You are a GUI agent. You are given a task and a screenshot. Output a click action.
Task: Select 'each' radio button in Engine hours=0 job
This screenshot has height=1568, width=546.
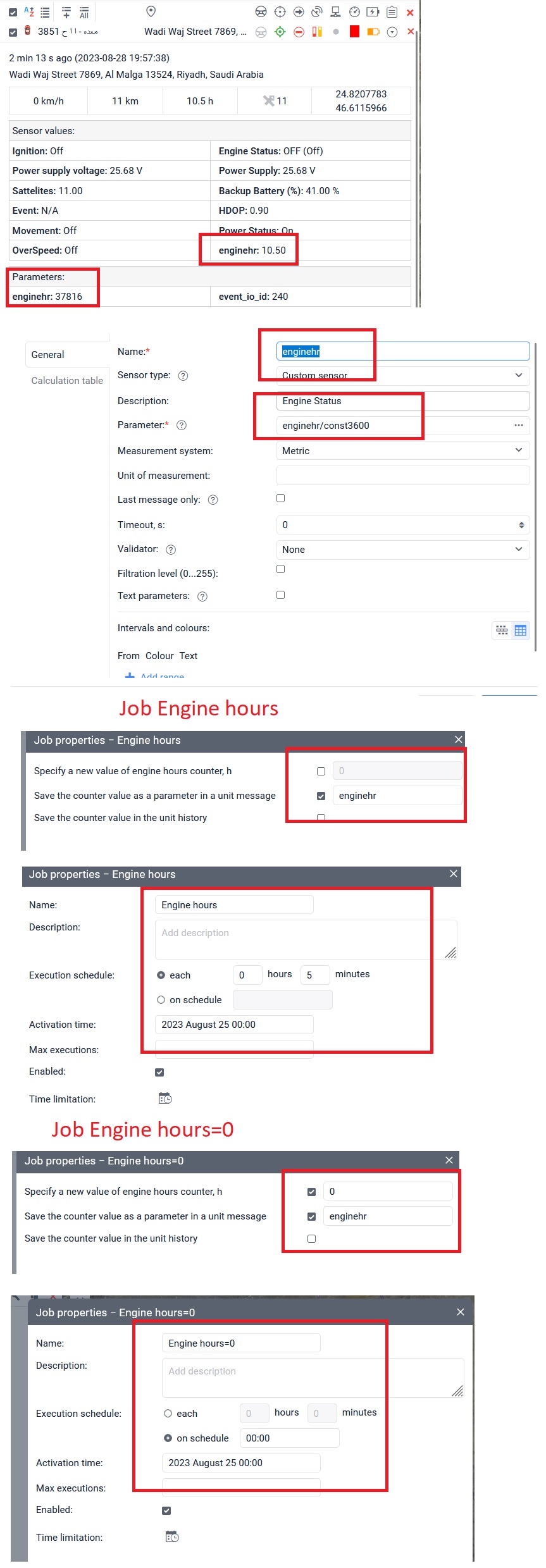[168, 1413]
